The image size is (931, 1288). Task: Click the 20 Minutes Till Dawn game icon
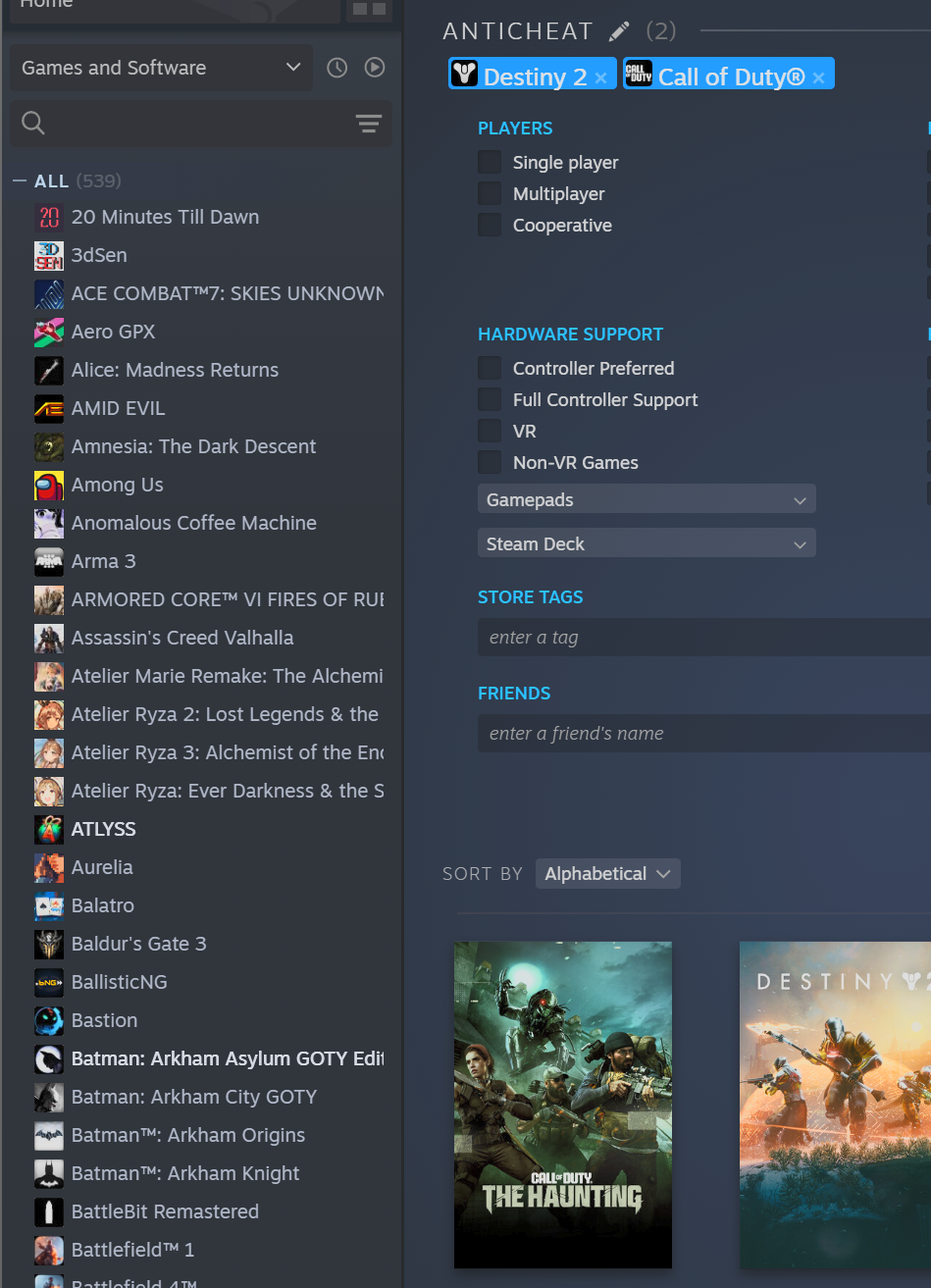pos(49,217)
